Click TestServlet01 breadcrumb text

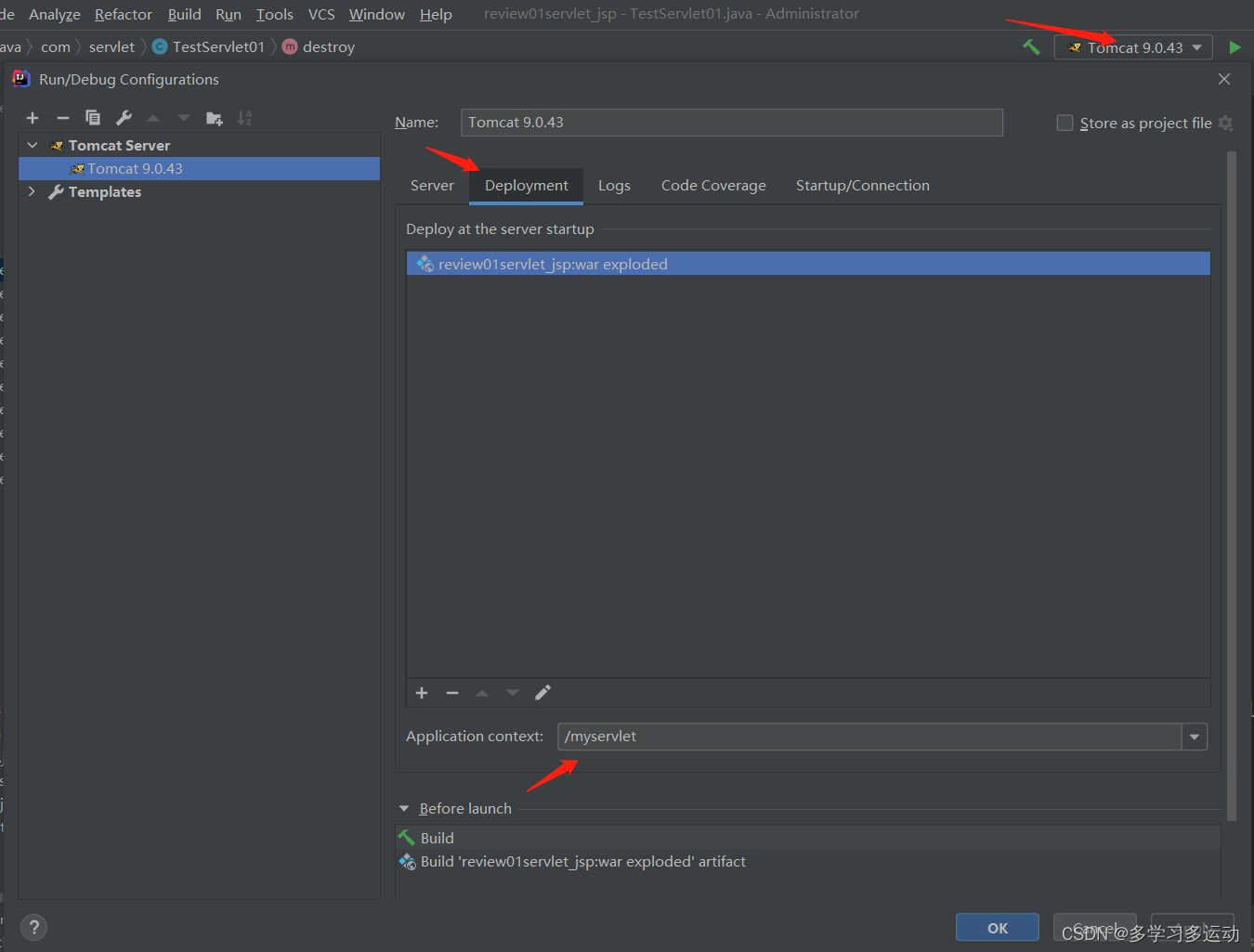(x=218, y=46)
